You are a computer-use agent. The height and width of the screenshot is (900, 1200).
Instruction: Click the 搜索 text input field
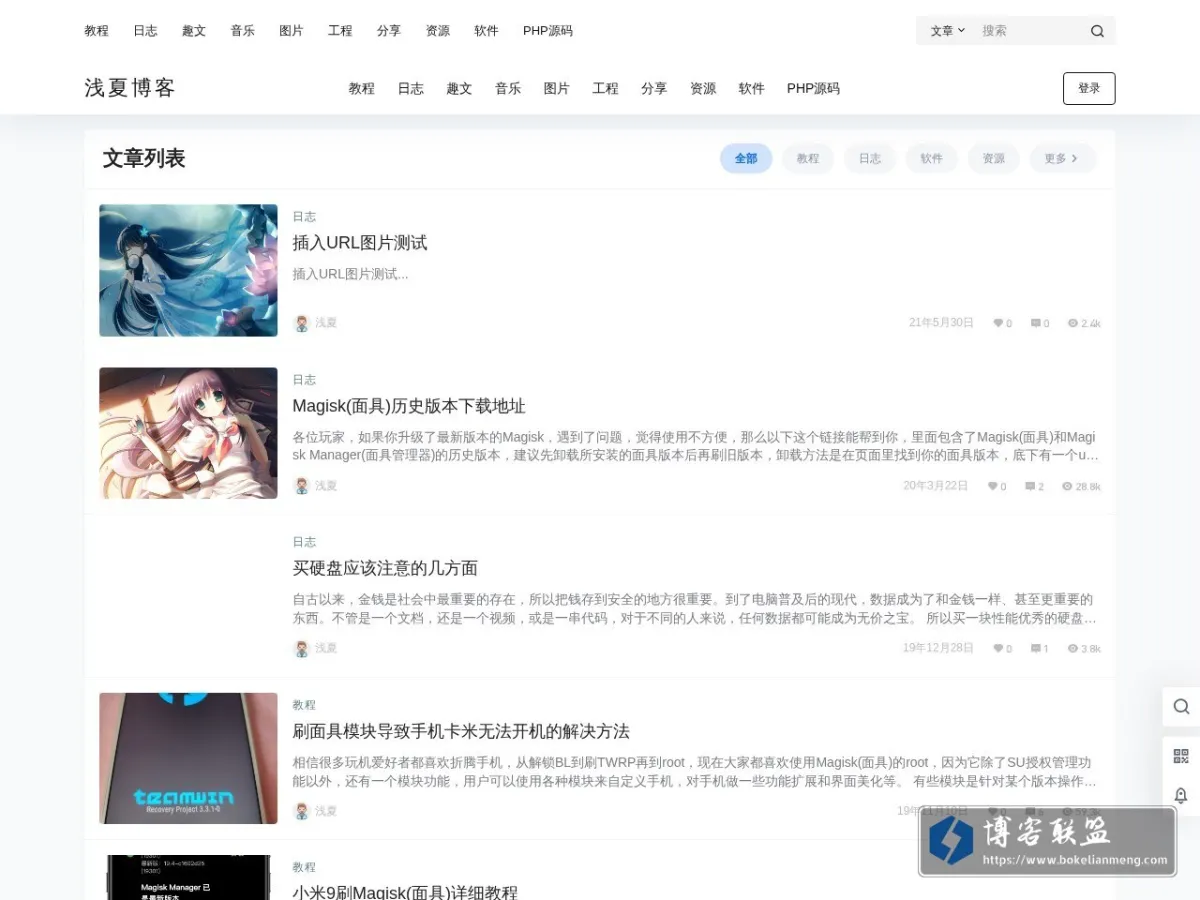1030,31
